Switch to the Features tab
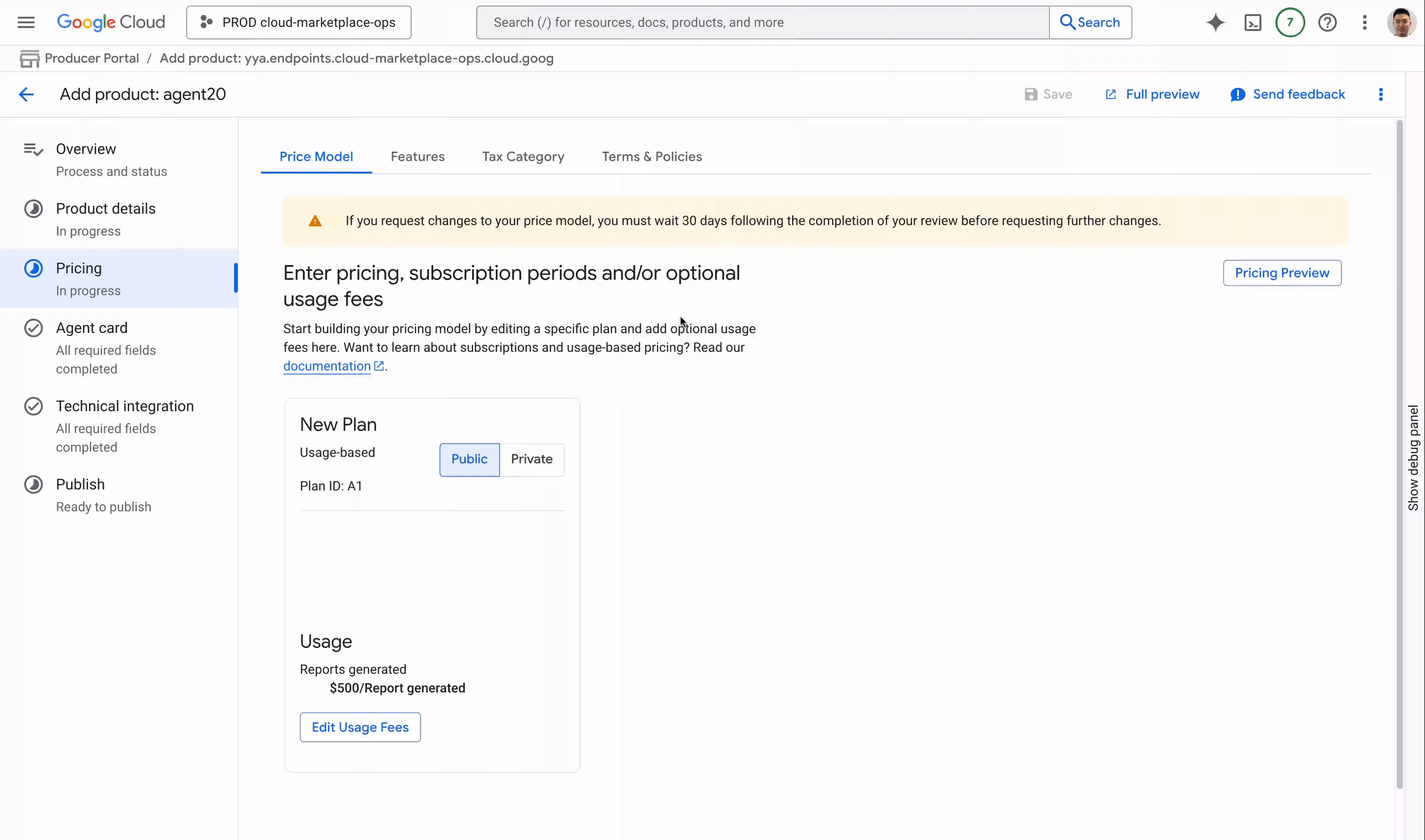 point(417,157)
